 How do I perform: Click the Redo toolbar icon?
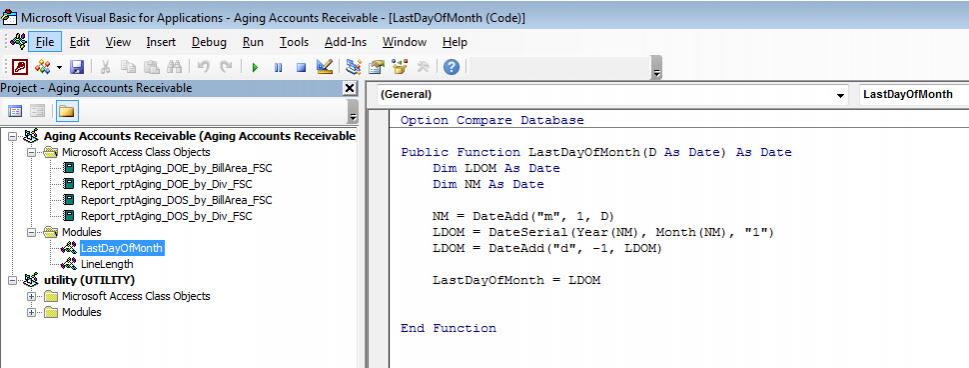[x=226, y=67]
